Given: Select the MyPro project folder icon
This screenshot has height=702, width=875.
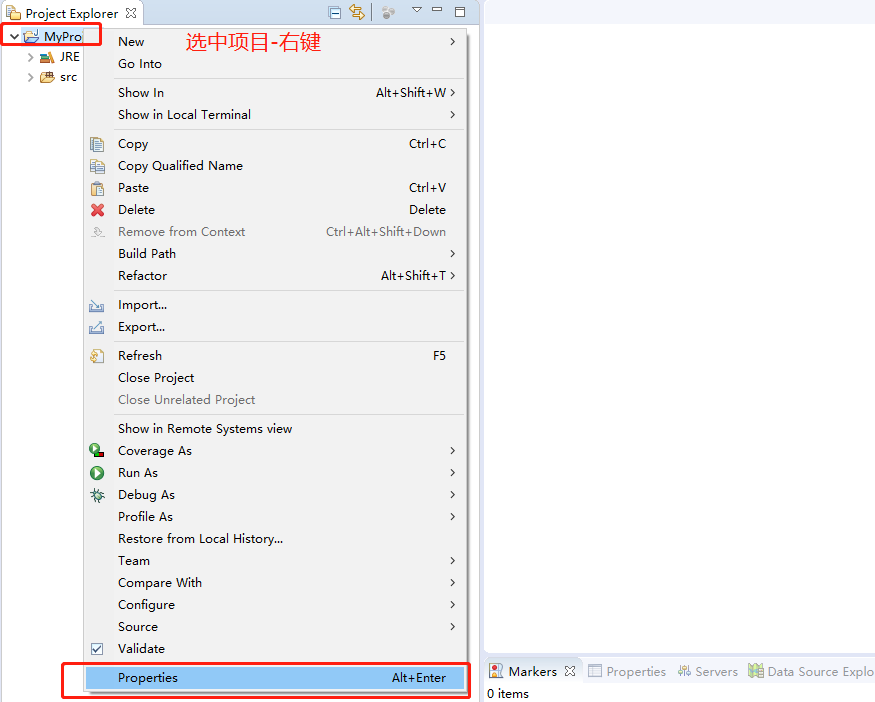Looking at the screenshot, I should point(31,37).
